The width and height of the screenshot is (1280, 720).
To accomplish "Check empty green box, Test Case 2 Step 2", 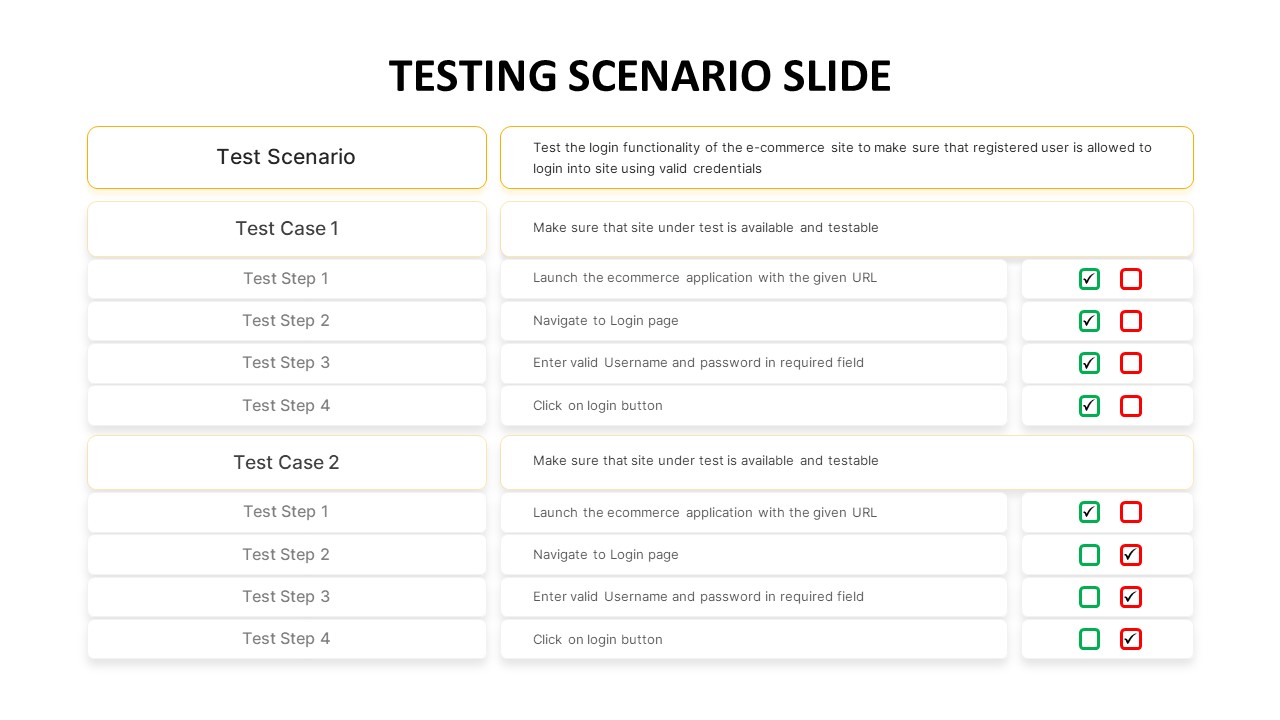I will (1089, 555).
